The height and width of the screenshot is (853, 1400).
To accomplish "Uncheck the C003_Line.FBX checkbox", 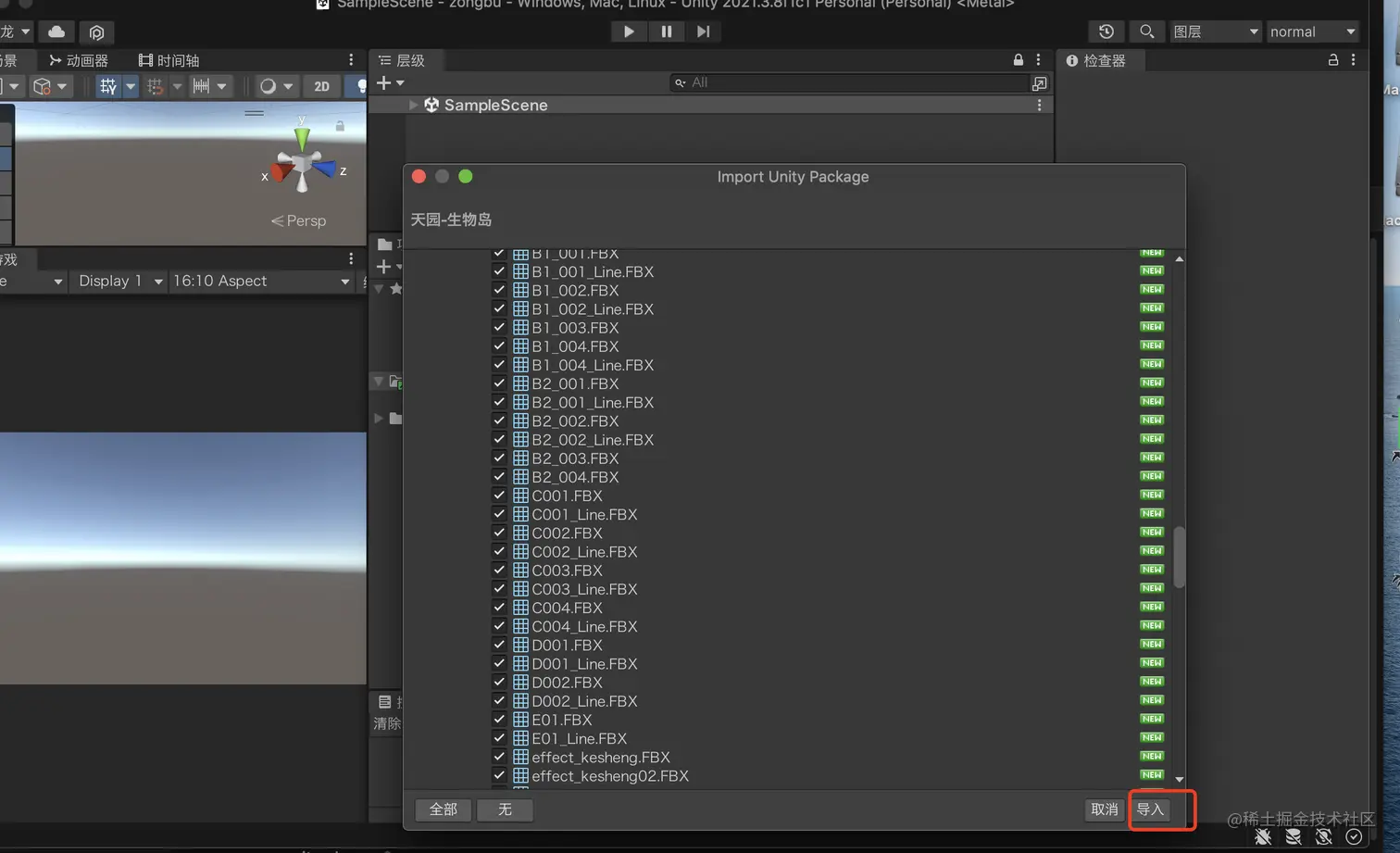I will tap(499, 589).
